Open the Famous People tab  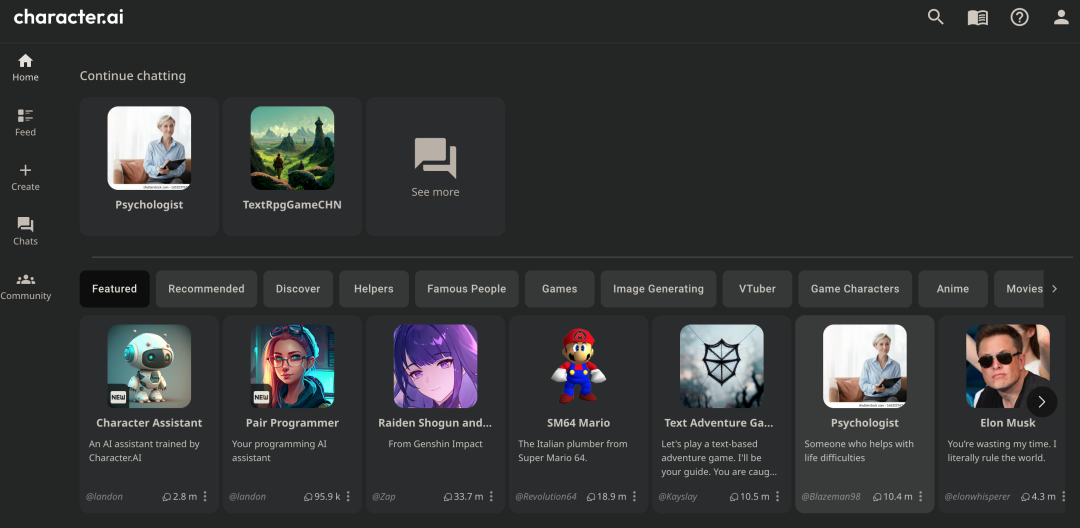466,288
